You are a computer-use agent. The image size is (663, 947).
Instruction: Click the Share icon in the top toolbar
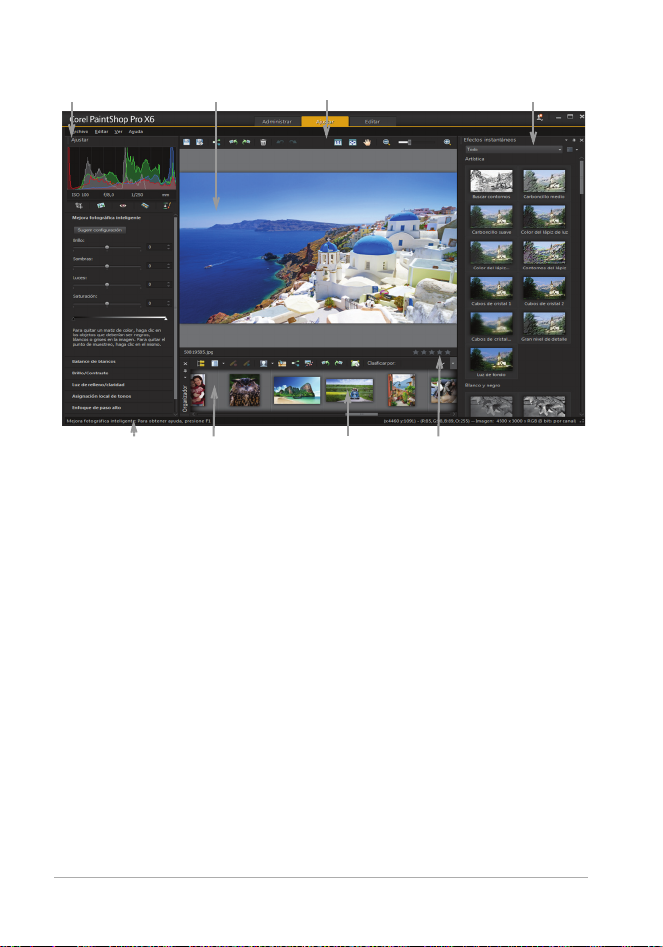click(216, 143)
